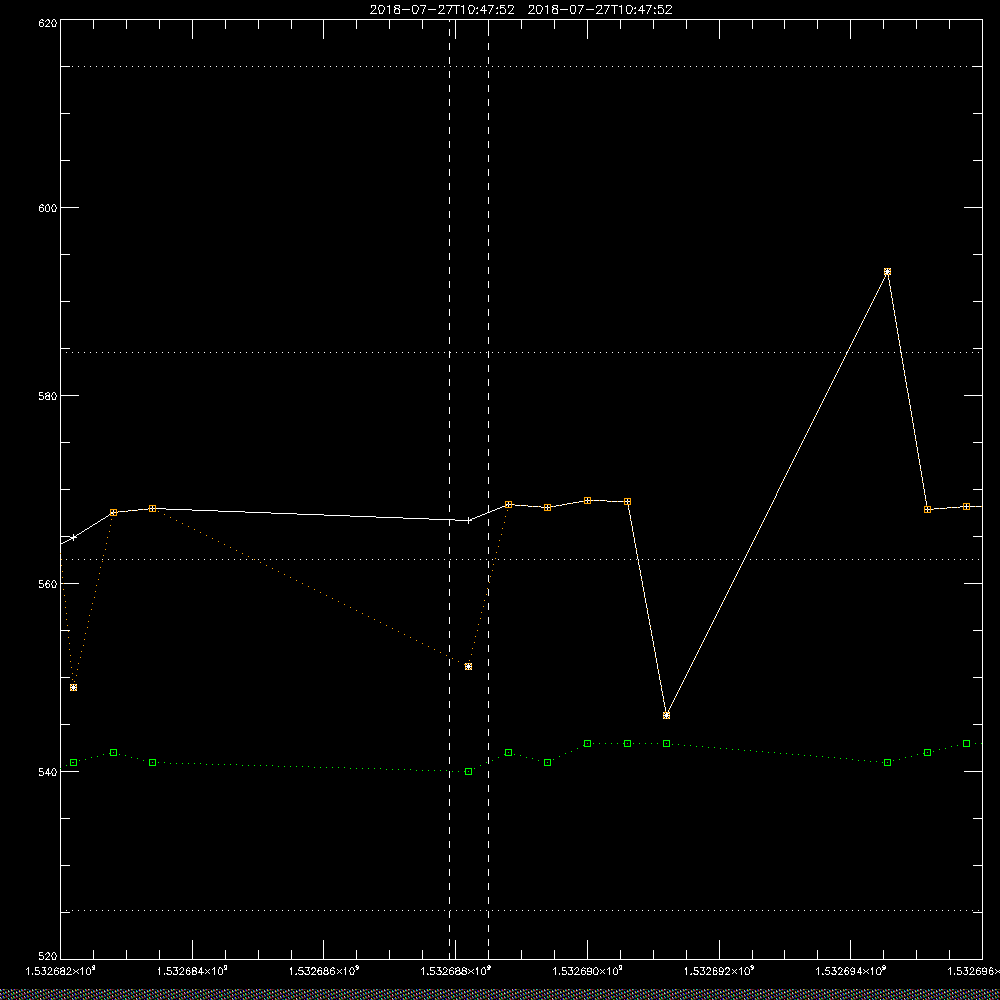Click the right vertical dashed marker line
This screenshot has width=1000, height=1000.
(489, 489)
